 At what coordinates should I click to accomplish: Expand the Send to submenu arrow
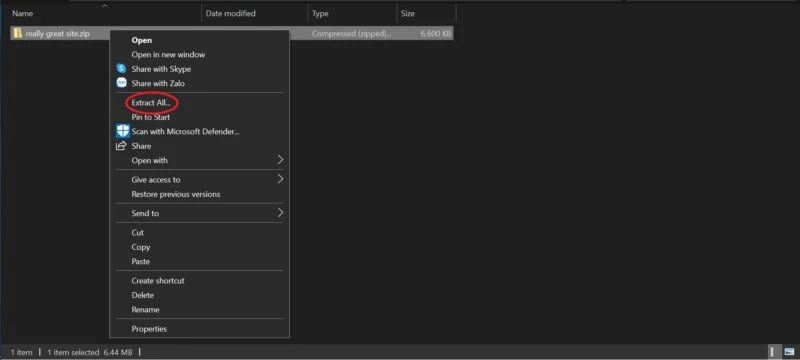[280, 213]
